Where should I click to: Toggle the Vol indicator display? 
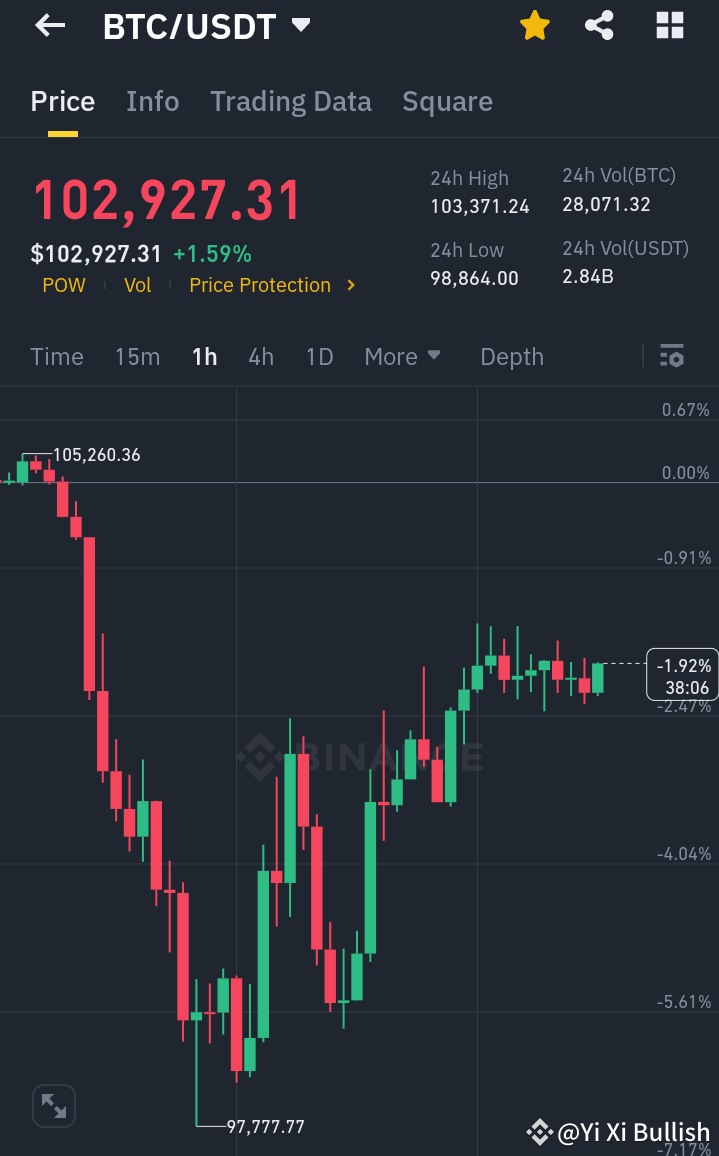(x=138, y=285)
